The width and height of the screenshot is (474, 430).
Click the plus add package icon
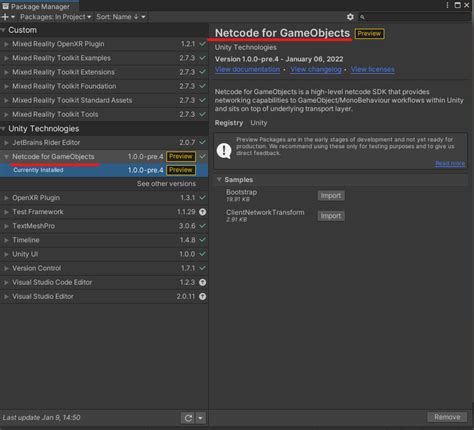tap(5, 17)
